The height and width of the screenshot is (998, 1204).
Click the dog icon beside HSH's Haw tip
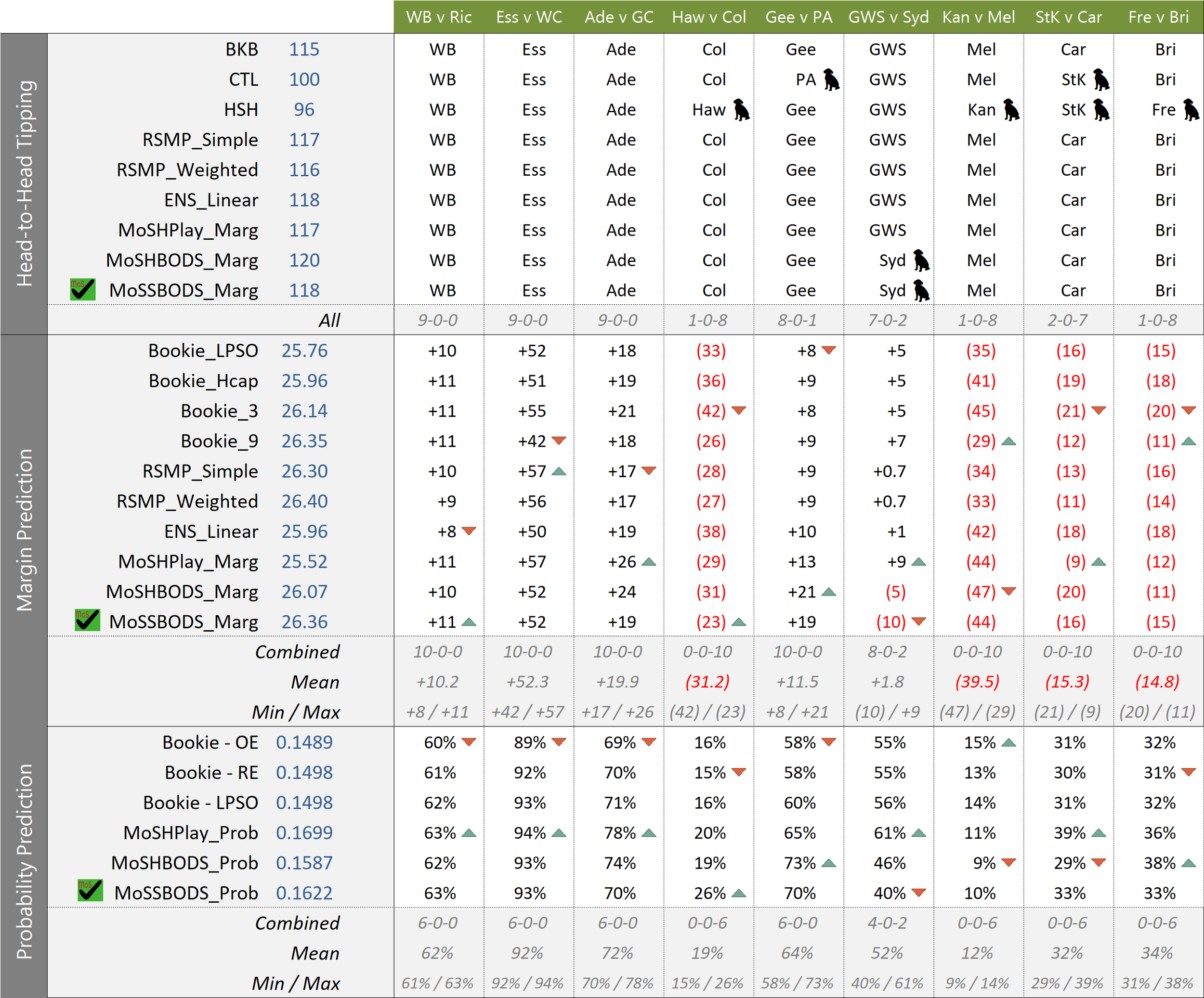tap(741, 109)
